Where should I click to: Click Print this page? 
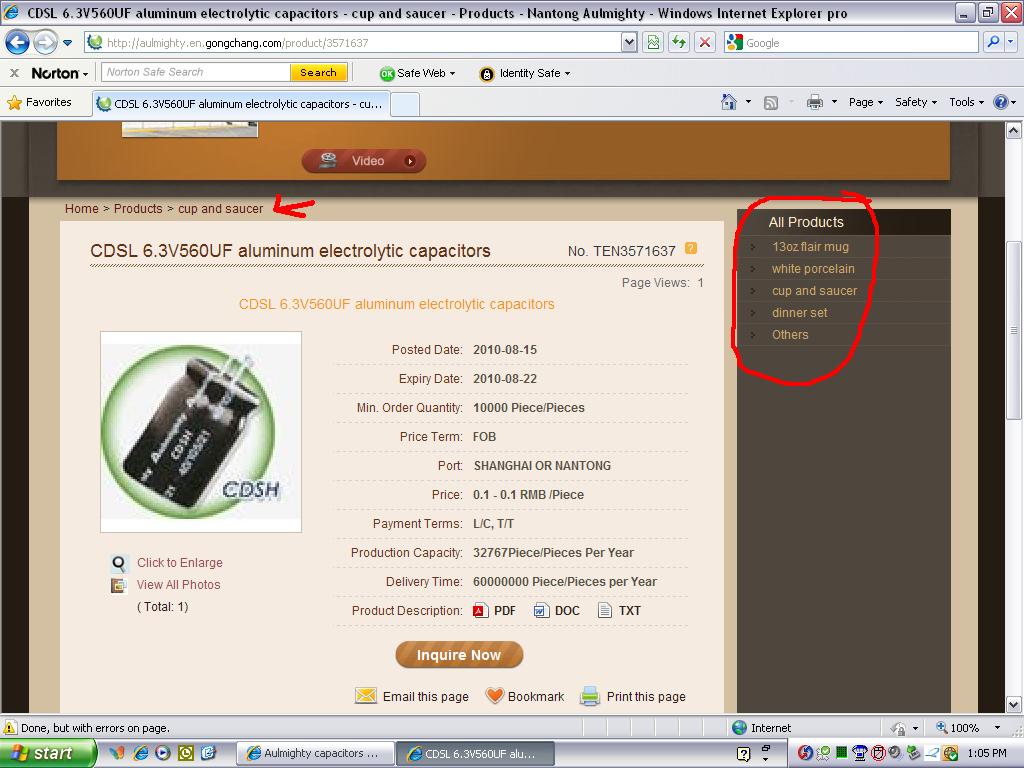tap(633, 697)
